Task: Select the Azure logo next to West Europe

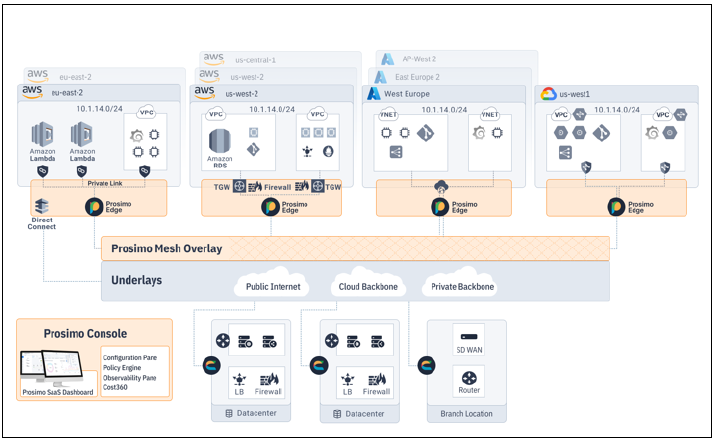Action: tap(374, 93)
